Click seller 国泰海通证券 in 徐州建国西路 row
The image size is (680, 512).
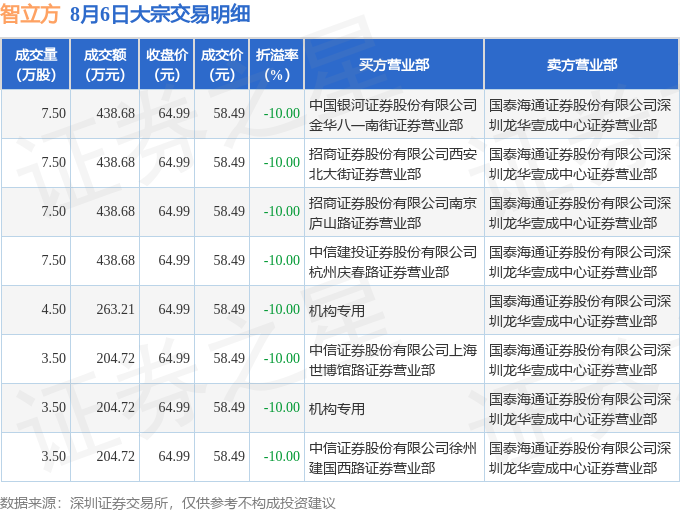coord(580,458)
